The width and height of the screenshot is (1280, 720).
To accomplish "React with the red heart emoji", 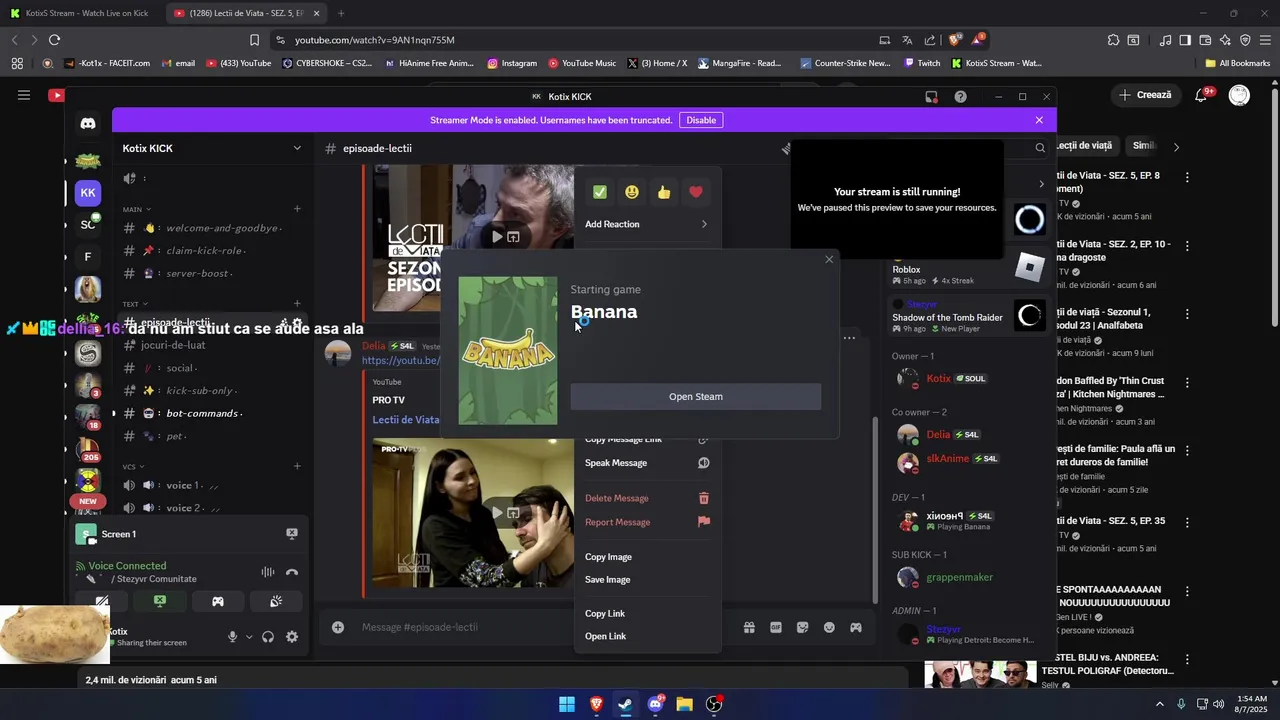I will coord(696,192).
